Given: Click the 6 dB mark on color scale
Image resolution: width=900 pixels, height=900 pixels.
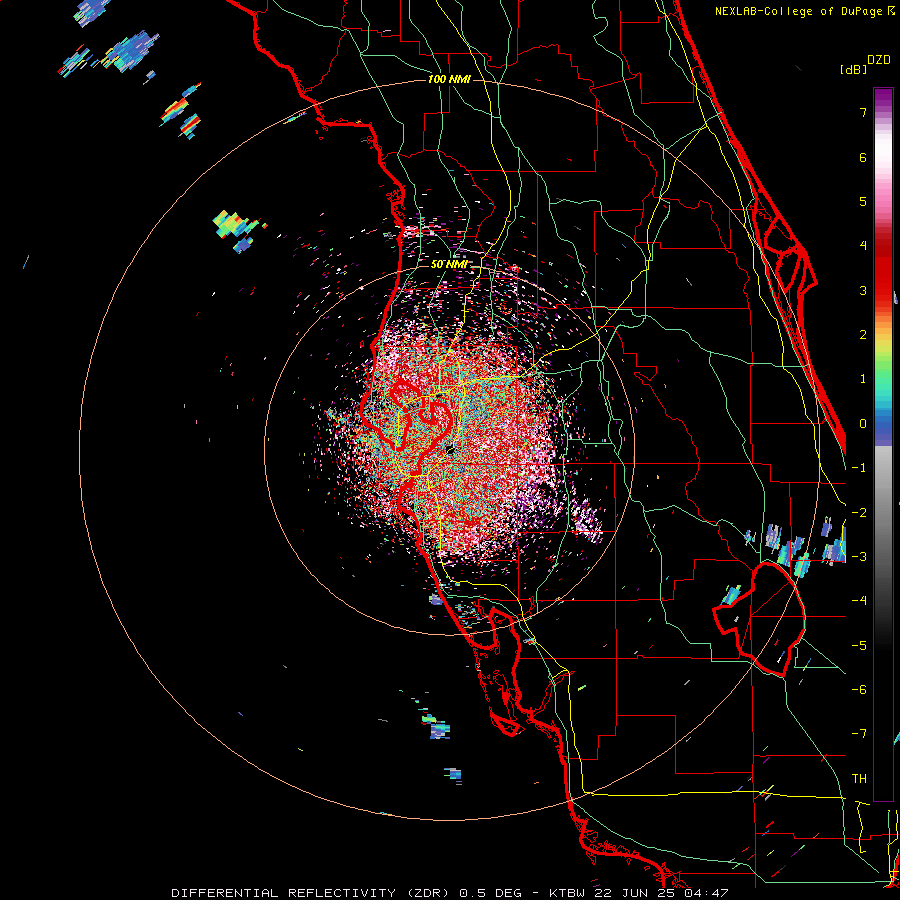Looking at the screenshot, I should click(x=863, y=157).
